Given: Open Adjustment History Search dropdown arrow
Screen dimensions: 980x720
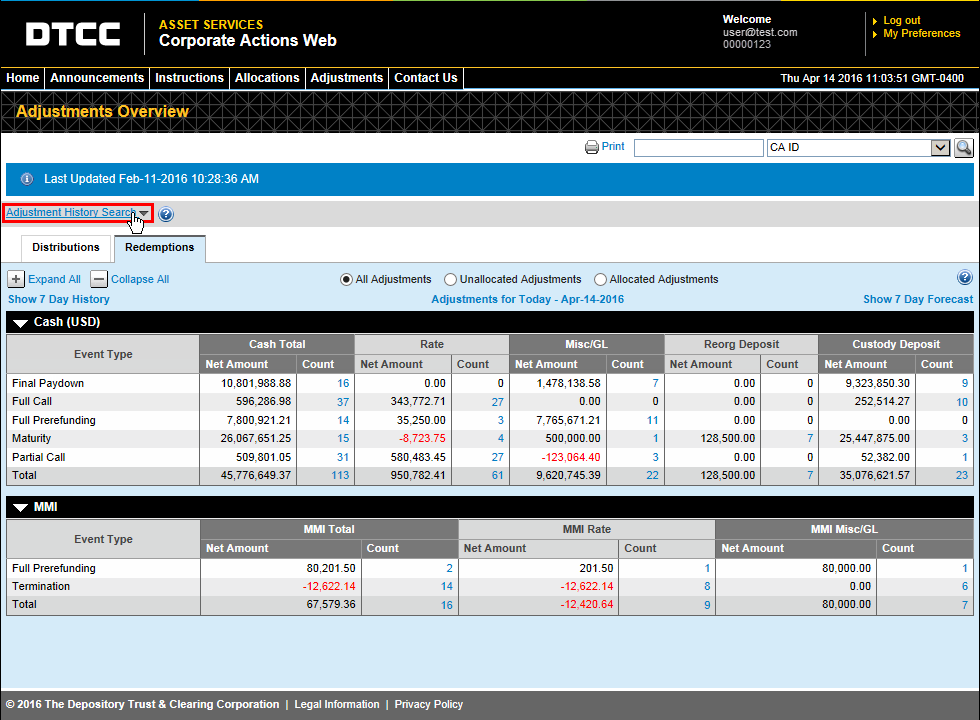Looking at the screenshot, I should point(144,213).
